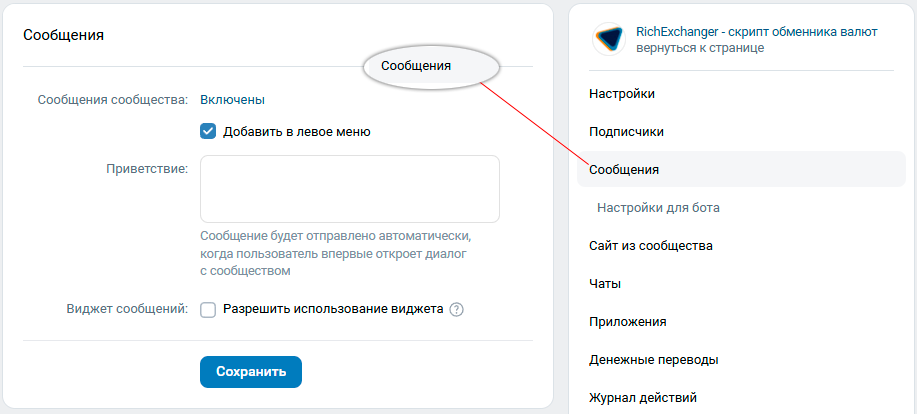Enable Разрешить использование виджета checkbox
The width and height of the screenshot is (917, 414).
coord(208,309)
